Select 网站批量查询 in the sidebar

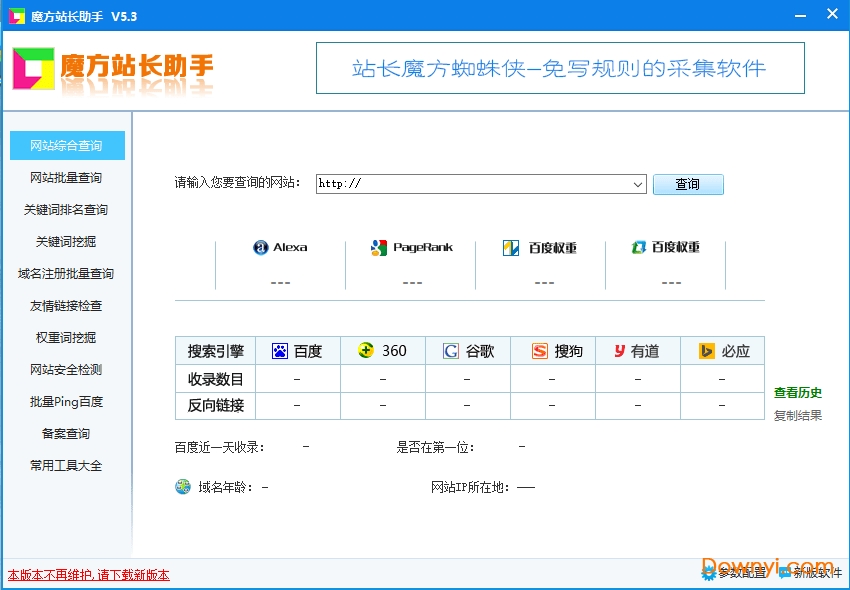coord(66,178)
